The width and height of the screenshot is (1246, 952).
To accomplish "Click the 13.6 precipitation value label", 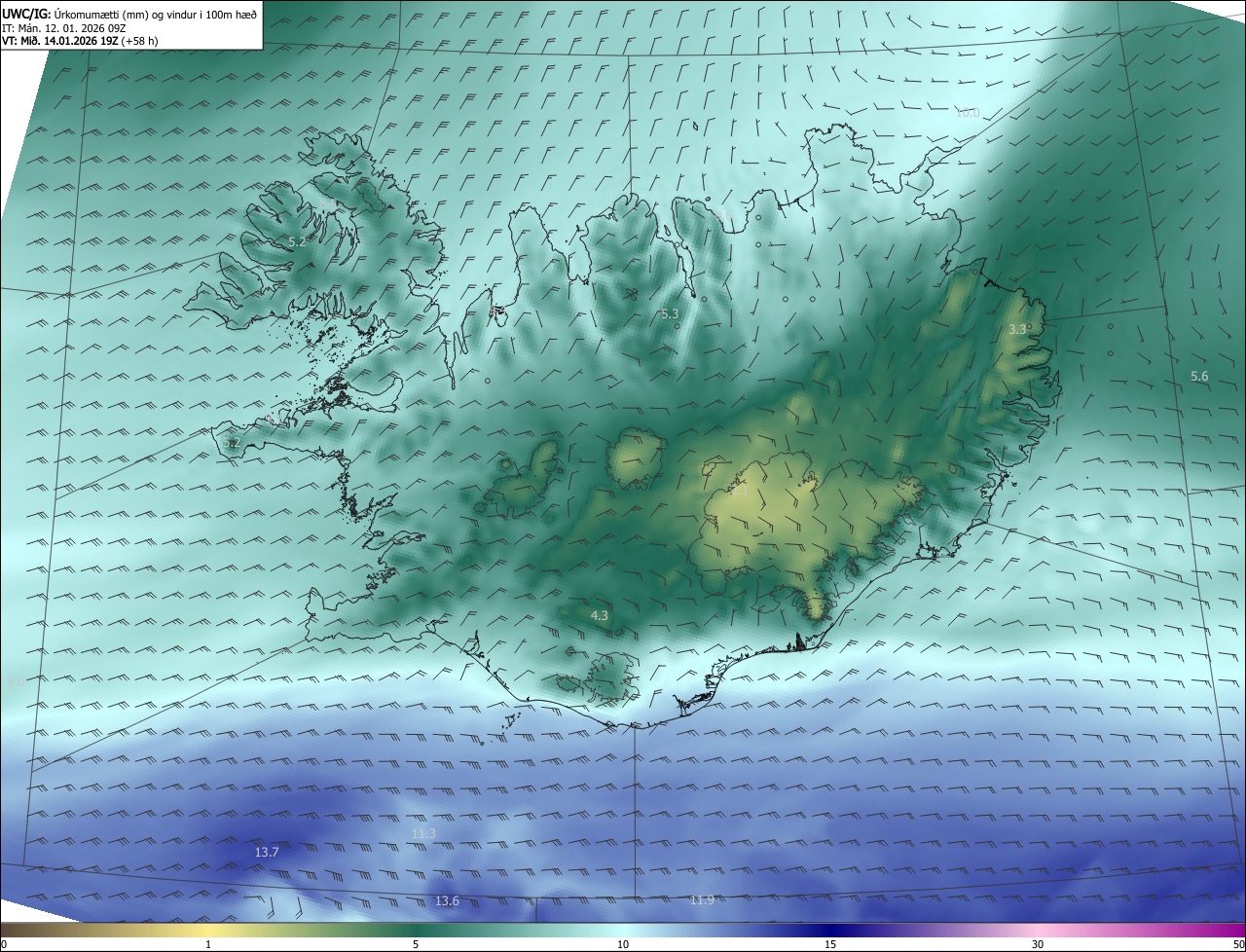I will coord(447,901).
